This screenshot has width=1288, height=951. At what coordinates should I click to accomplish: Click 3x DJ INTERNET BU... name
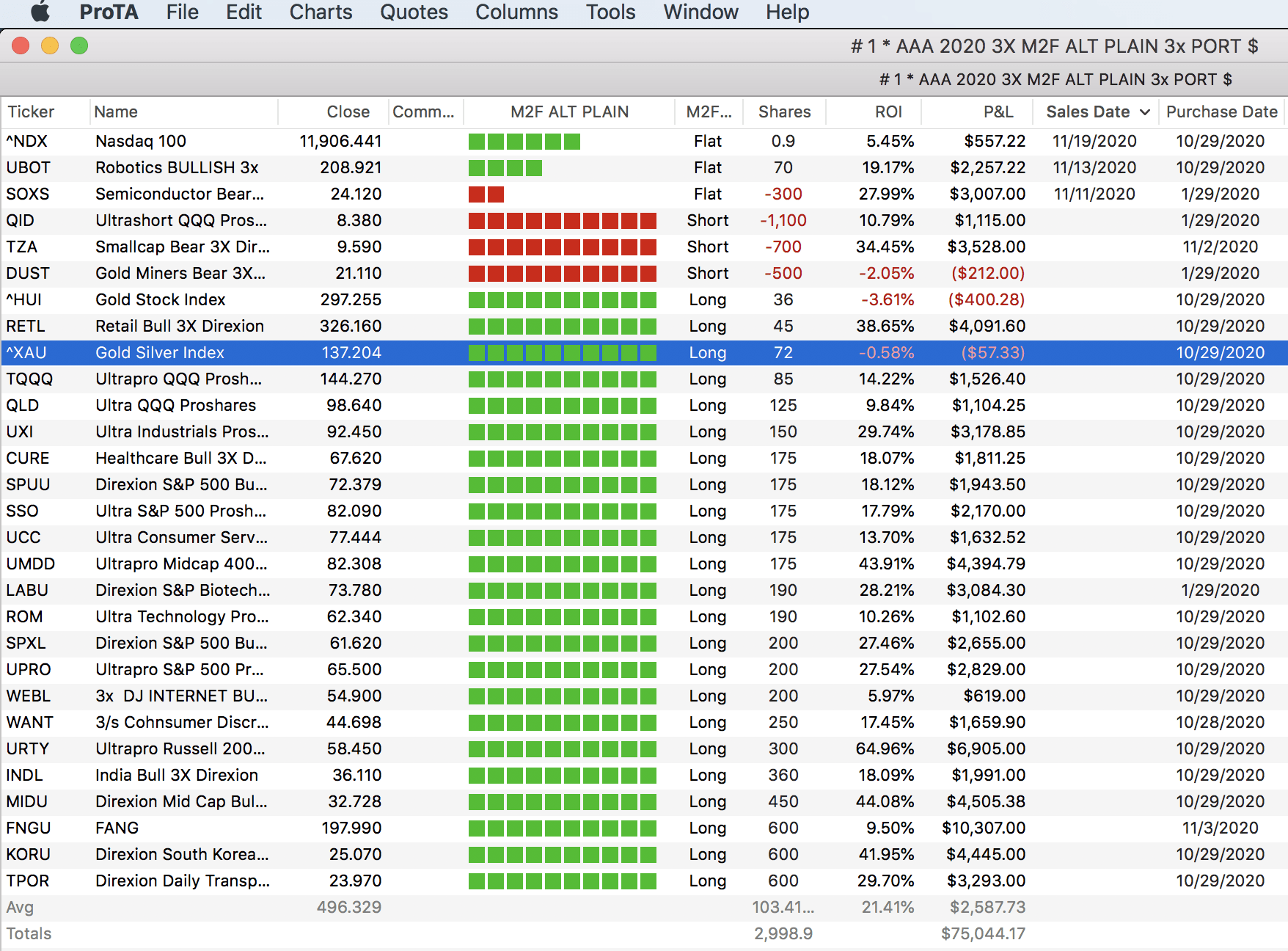point(181,696)
